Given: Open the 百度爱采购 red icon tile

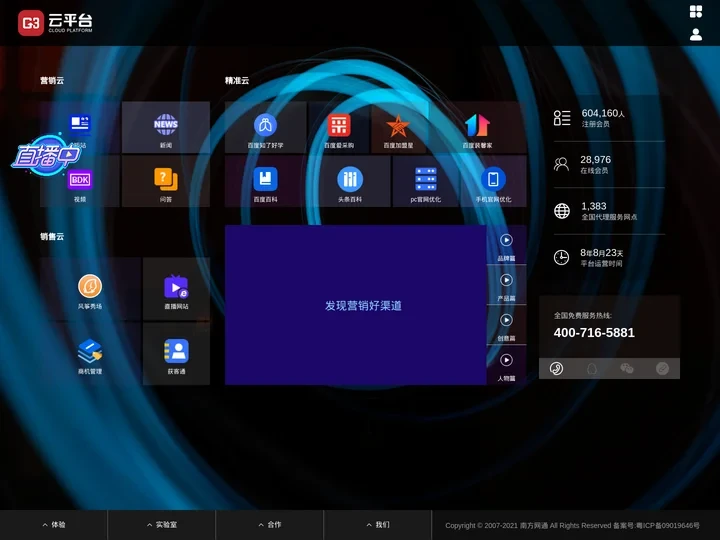Looking at the screenshot, I should [x=339, y=128].
